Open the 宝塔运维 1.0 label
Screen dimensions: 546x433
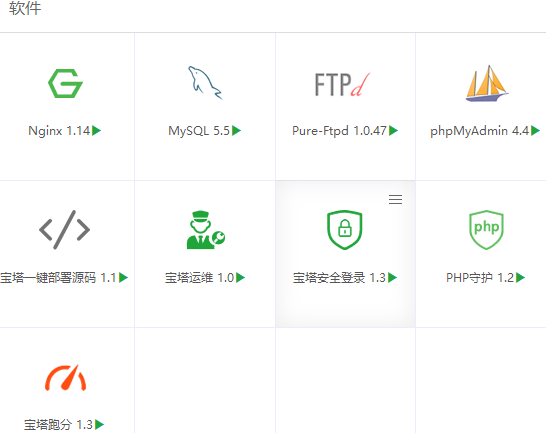200,278
